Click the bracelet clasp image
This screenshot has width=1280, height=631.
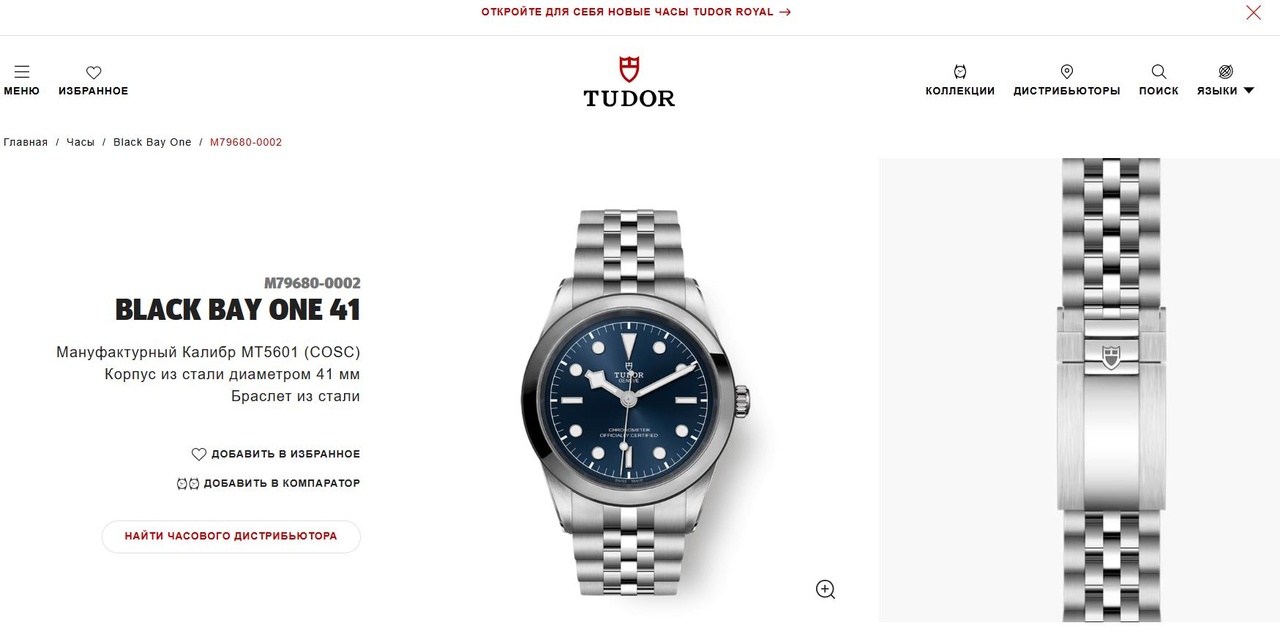(x=1110, y=390)
